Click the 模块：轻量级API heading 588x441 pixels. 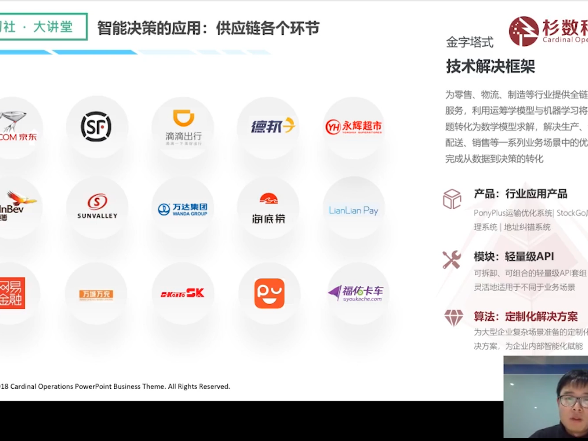click(x=514, y=256)
